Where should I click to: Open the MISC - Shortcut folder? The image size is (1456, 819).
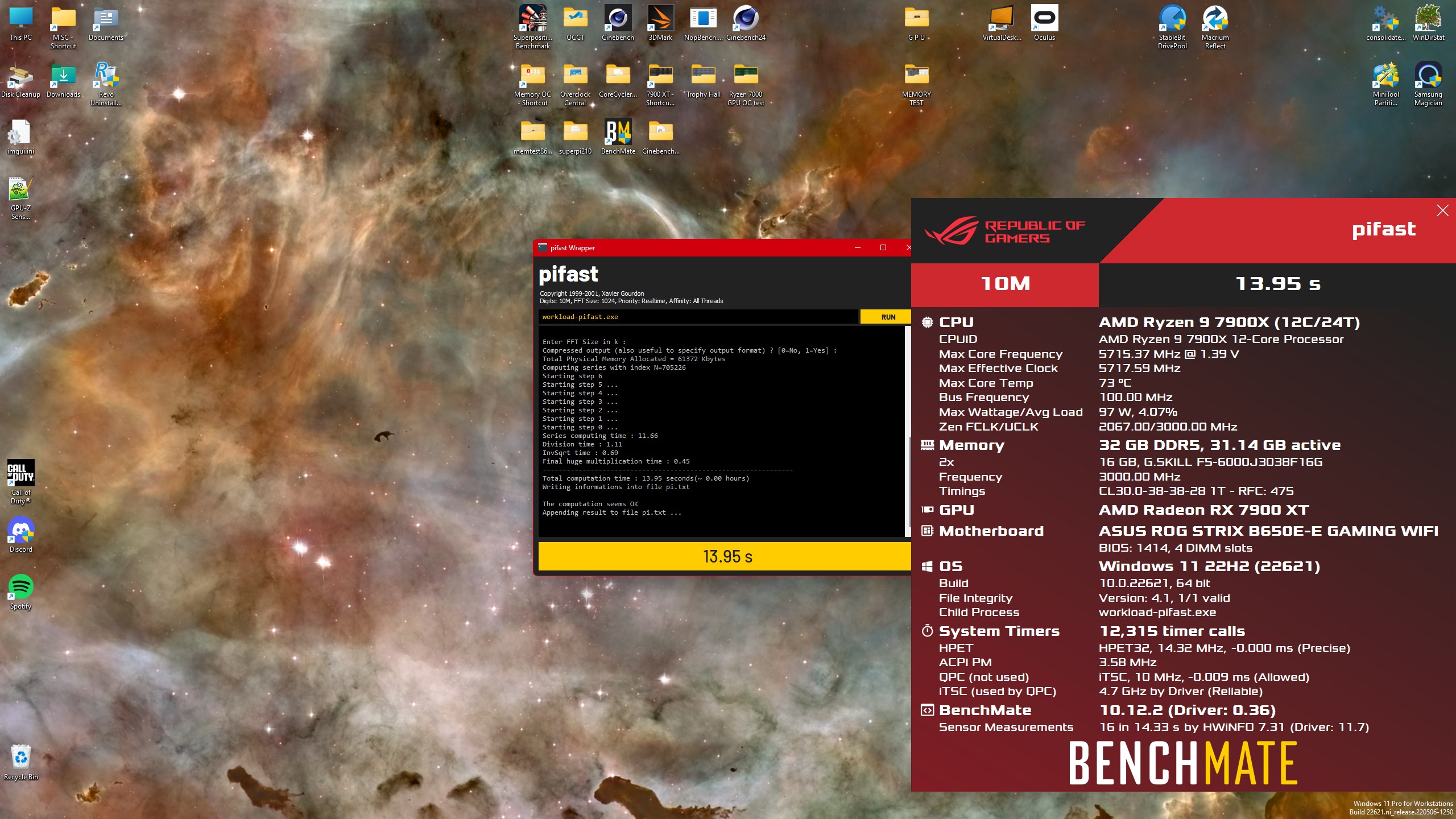(x=63, y=28)
